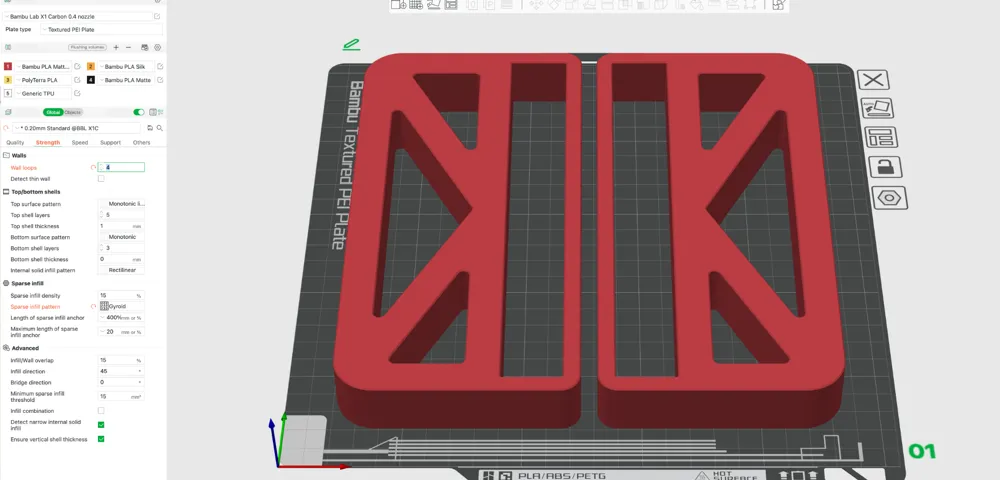Sync filament list from AMS

click(145, 47)
